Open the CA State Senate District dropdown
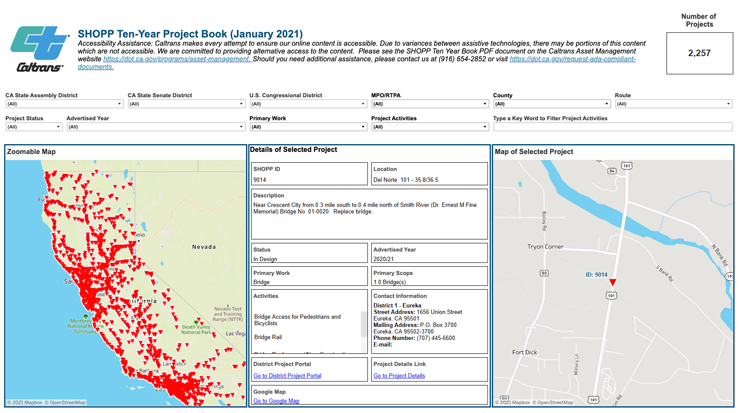740x413 pixels. pyautogui.click(x=186, y=104)
